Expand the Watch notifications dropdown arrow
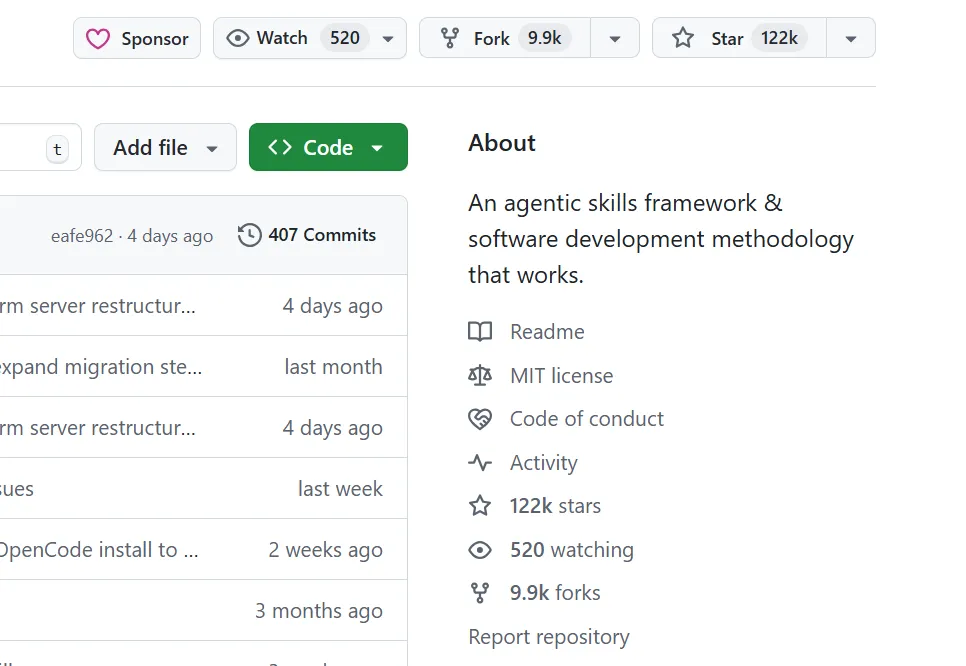 (x=388, y=39)
